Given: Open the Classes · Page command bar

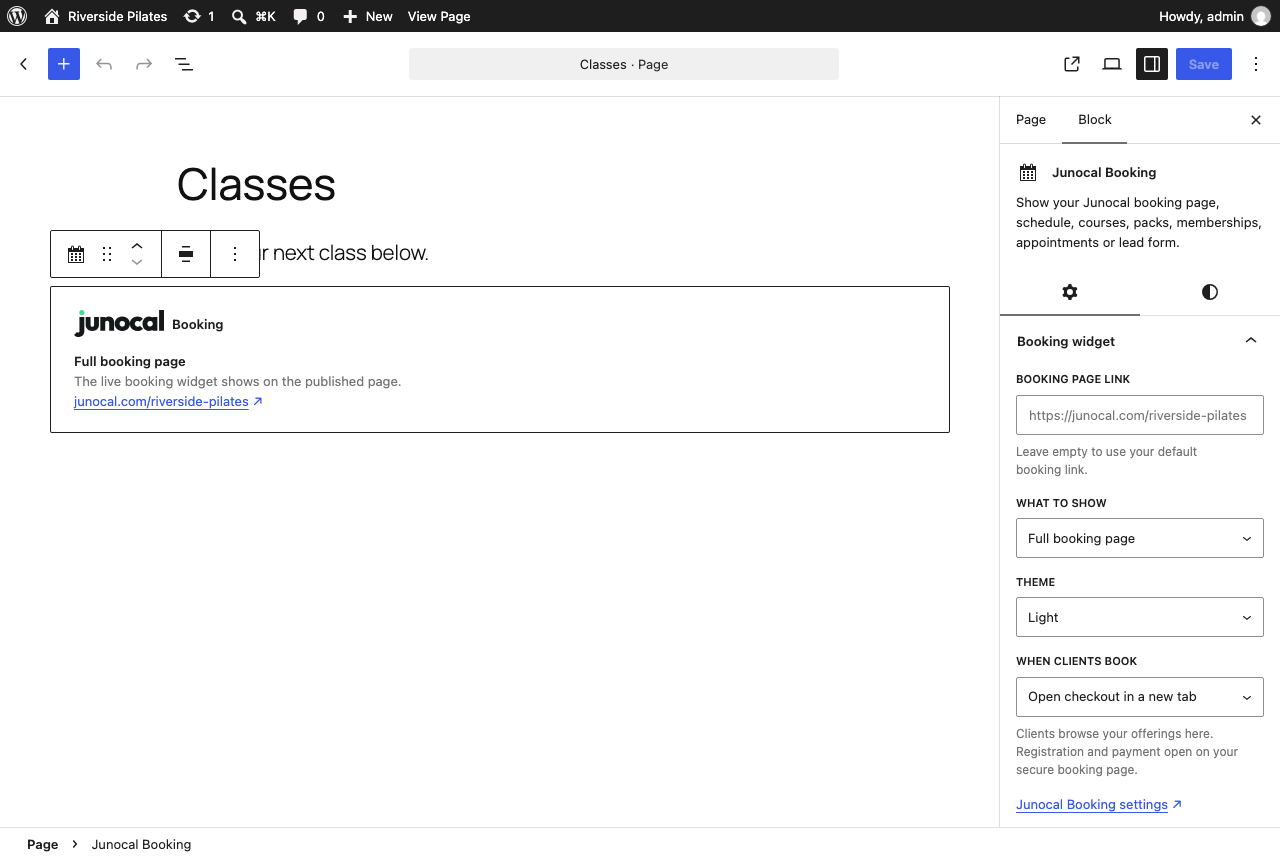Looking at the screenshot, I should pos(624,64).
